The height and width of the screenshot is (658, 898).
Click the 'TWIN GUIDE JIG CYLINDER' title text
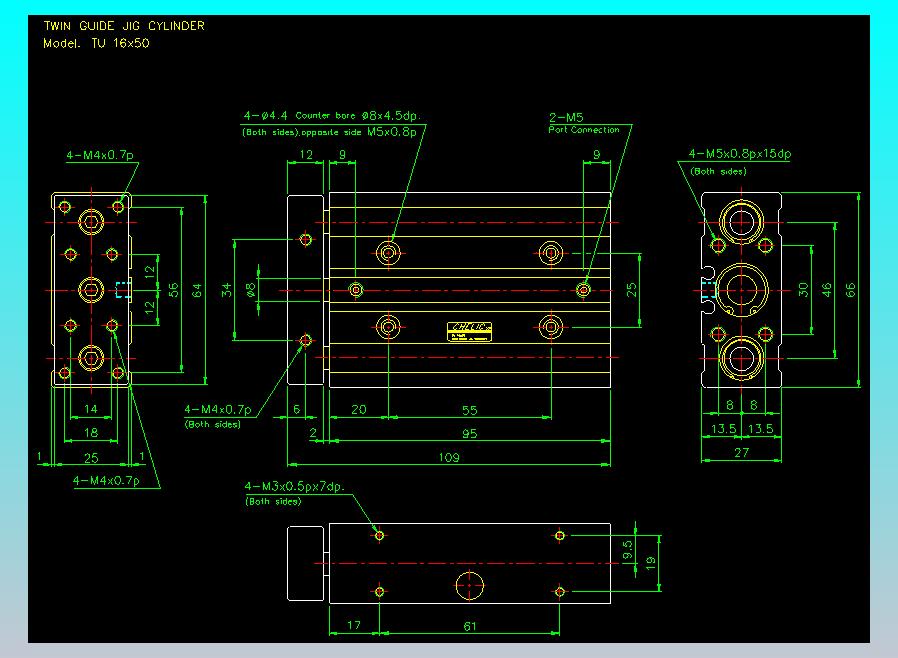pos(124,26)
